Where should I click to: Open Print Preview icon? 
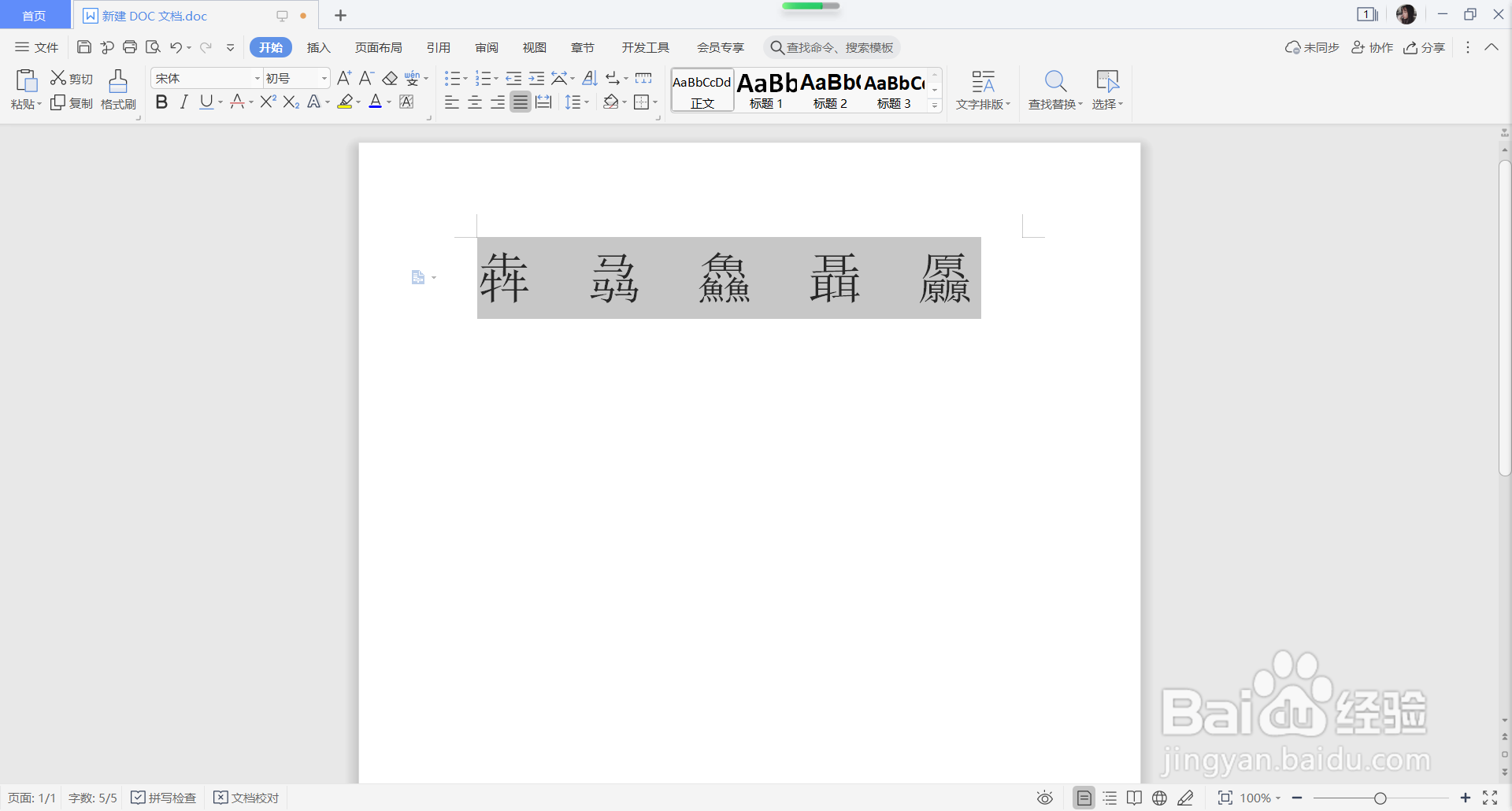pyautogui.click(x=153, y=47)
